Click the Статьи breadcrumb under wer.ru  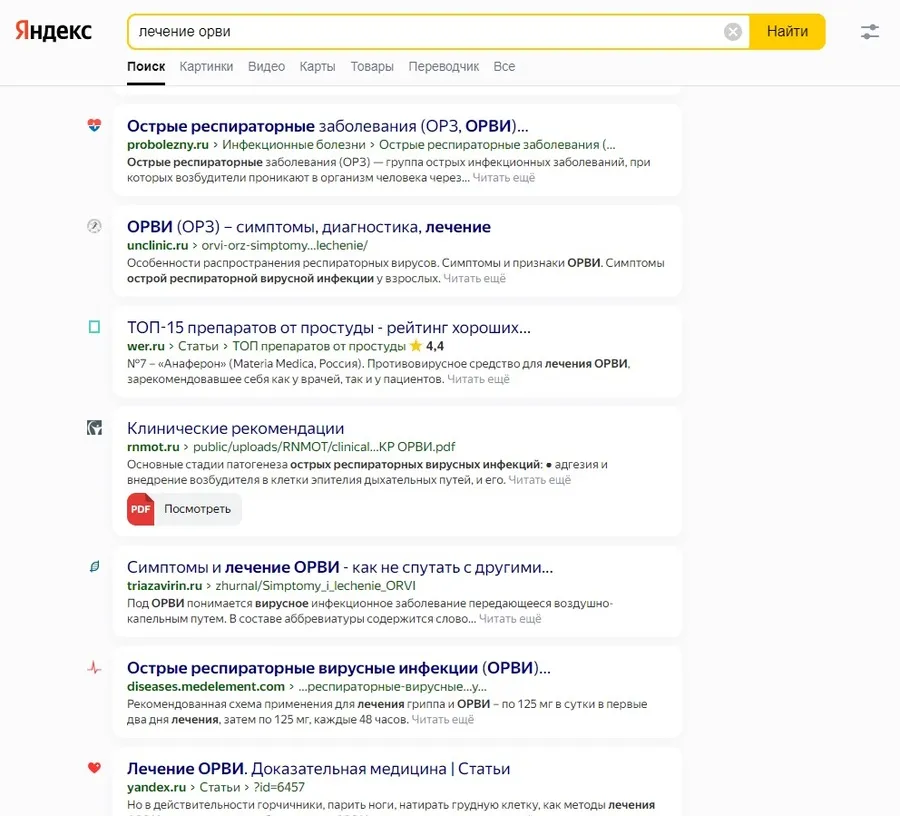tap(198, 346)
